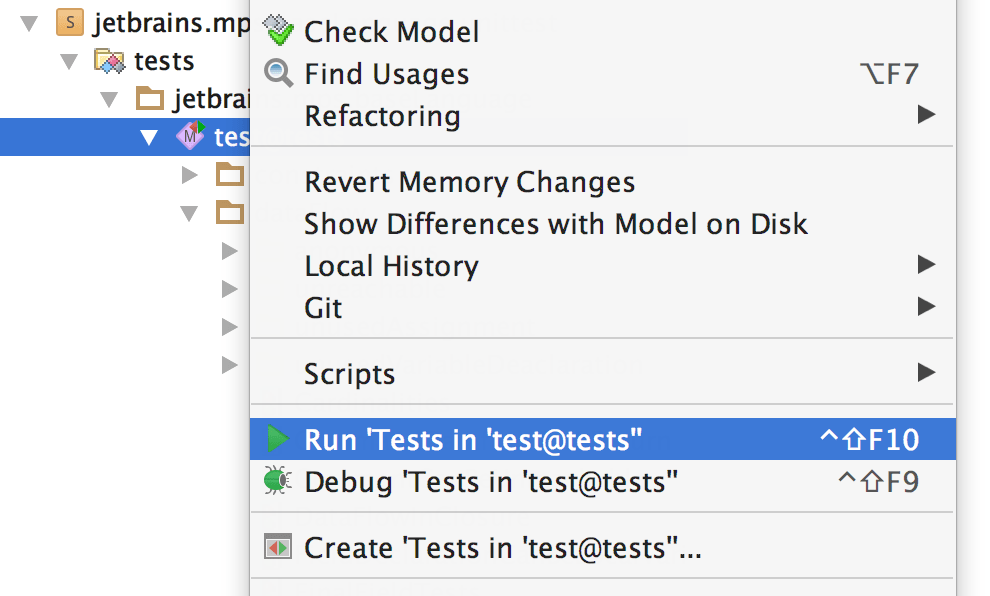Open the Refactoring submenu

[382, 116]
